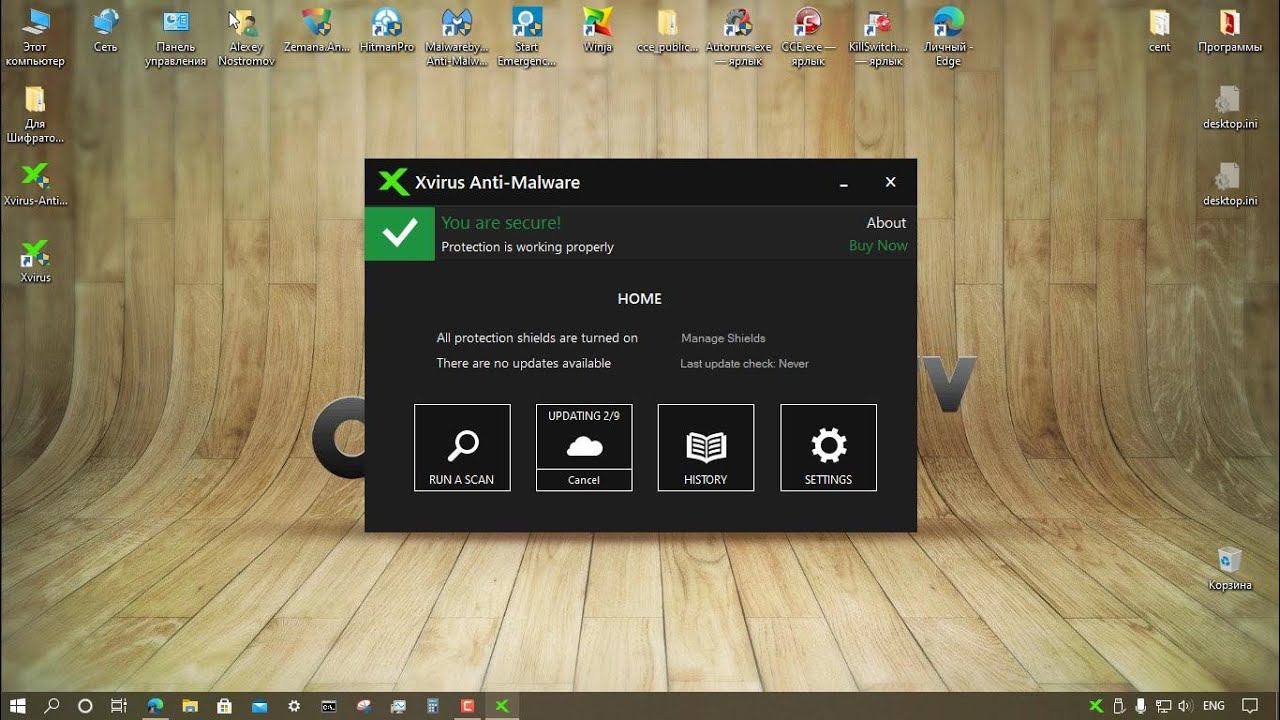1280x720 pixels.
Task: Click the green Buy Now link
Action: 878,246
